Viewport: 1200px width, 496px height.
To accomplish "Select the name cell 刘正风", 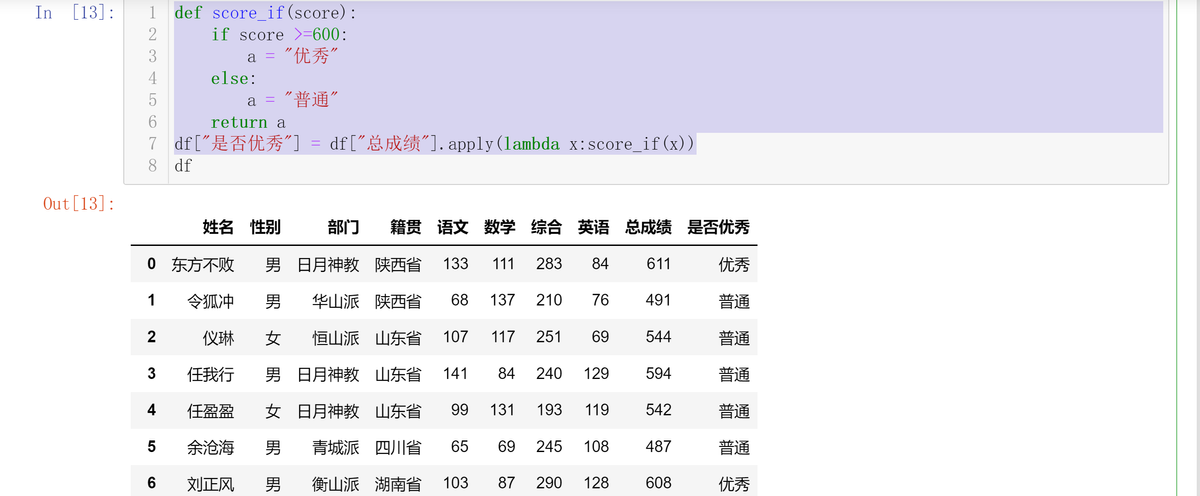I will [211, 484].
